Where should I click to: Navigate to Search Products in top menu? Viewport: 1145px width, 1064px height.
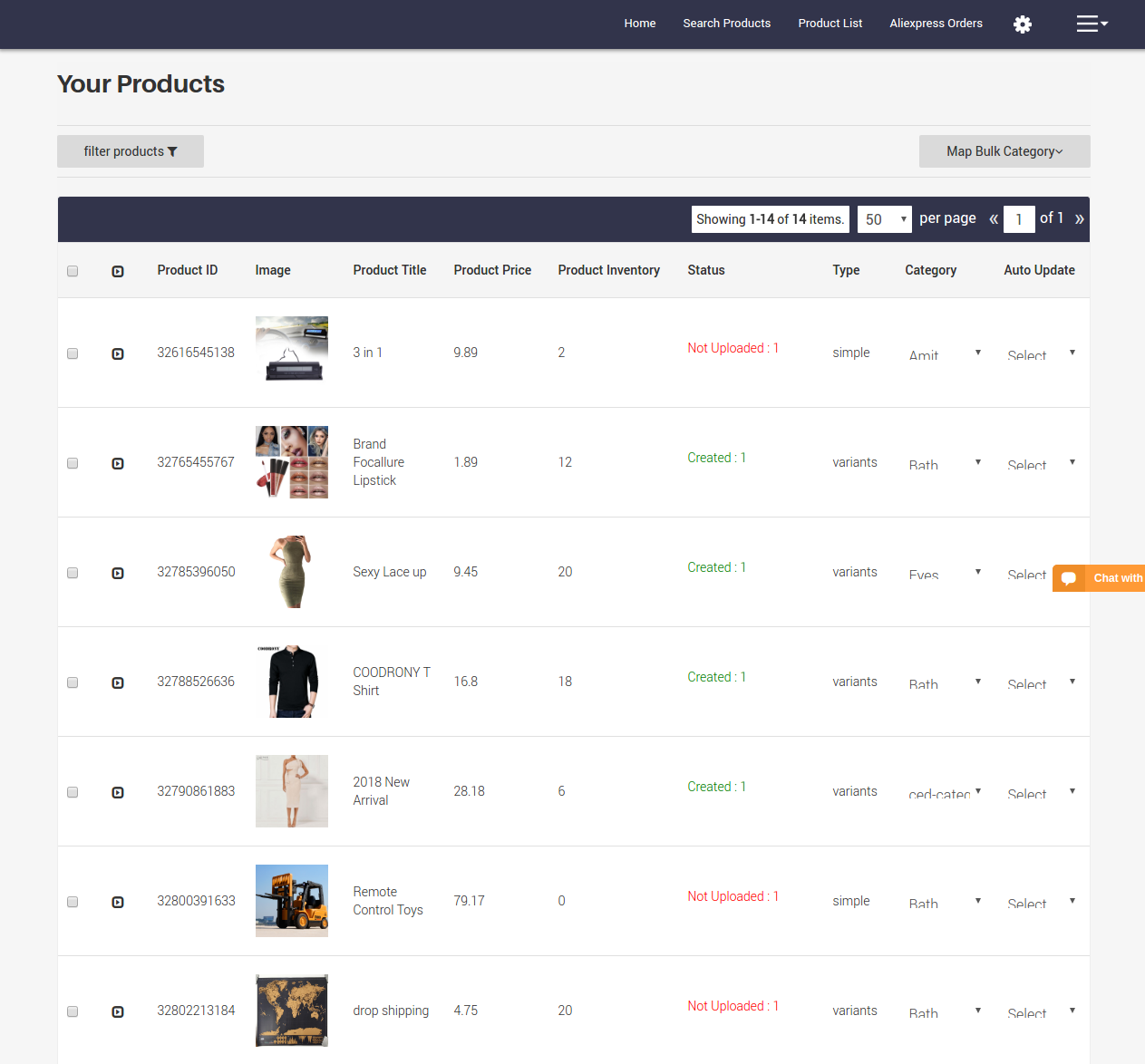[726, 24]
